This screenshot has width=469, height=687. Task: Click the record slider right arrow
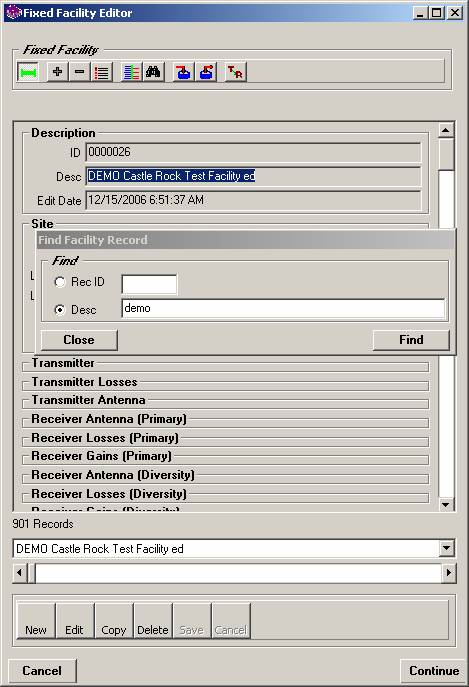click(x=449, y=572)
